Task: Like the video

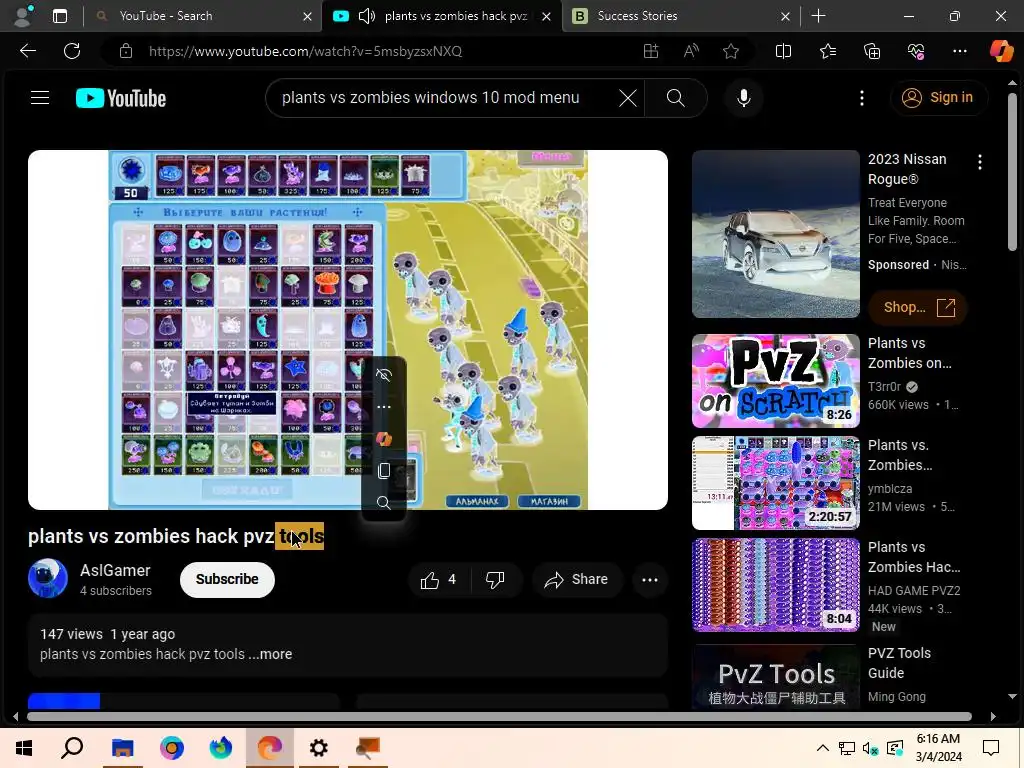Action: click(438, 579)
